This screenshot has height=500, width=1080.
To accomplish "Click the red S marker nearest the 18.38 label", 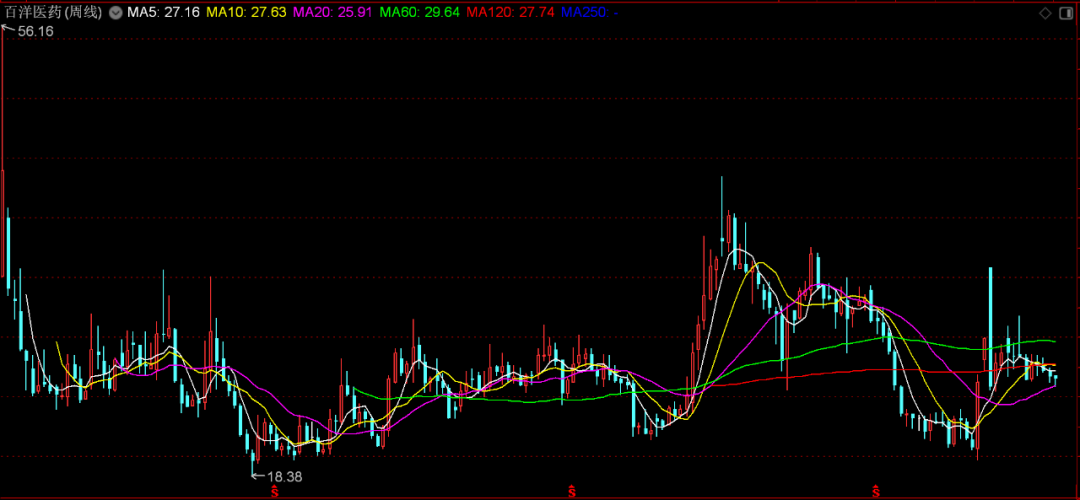I will [x=273, y=491].
